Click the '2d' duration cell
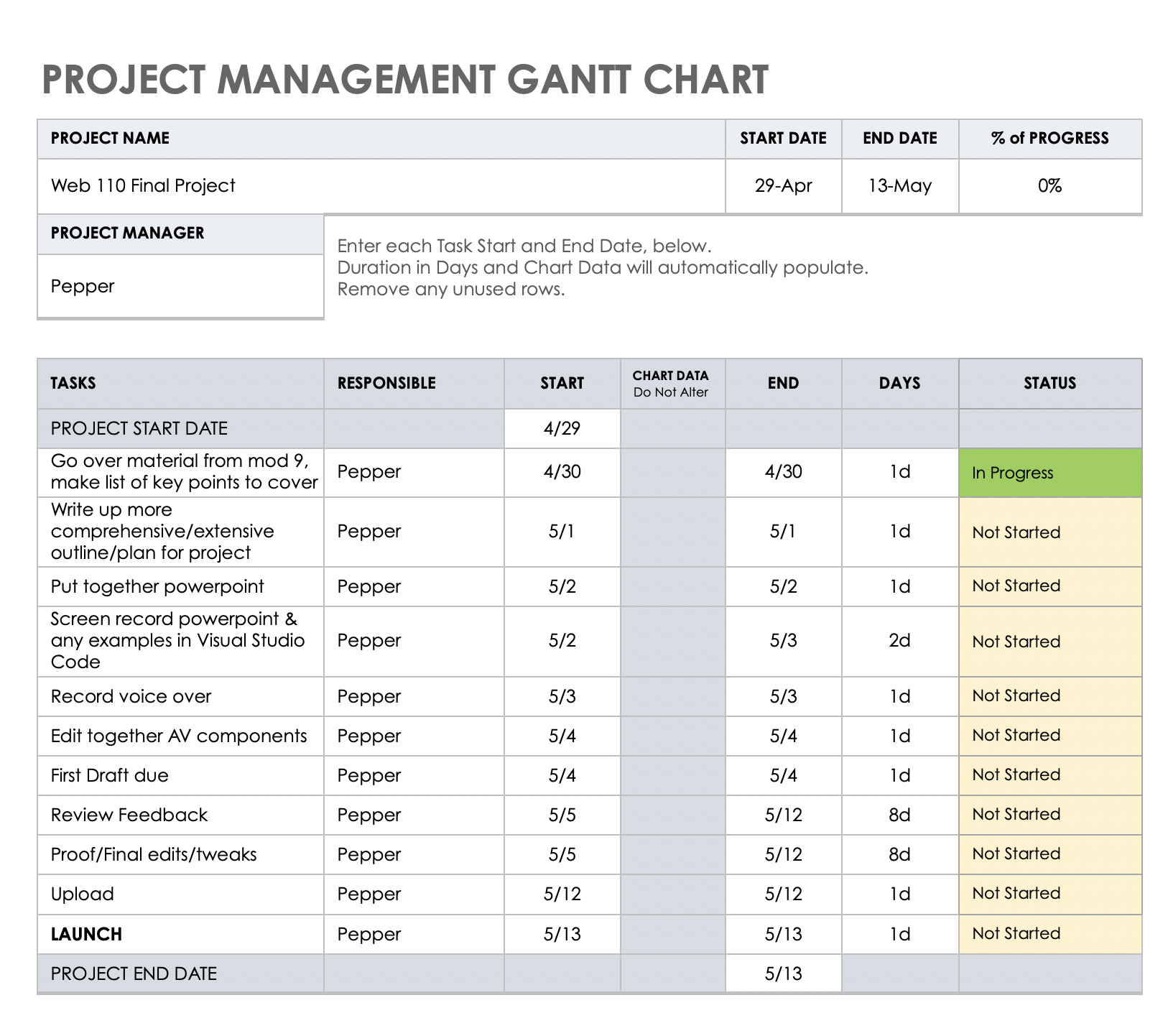This screenshot has height=1036, width=1168. tap(900, 642)
